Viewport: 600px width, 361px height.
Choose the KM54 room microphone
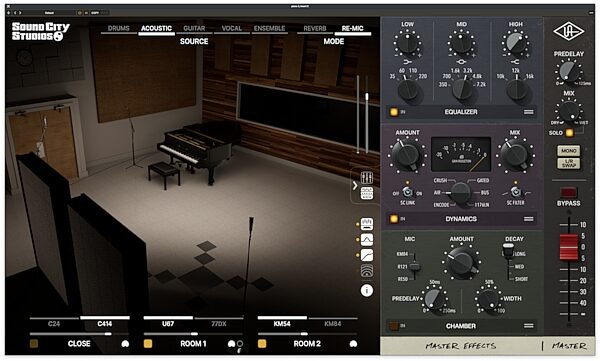(x=282, y=322)
